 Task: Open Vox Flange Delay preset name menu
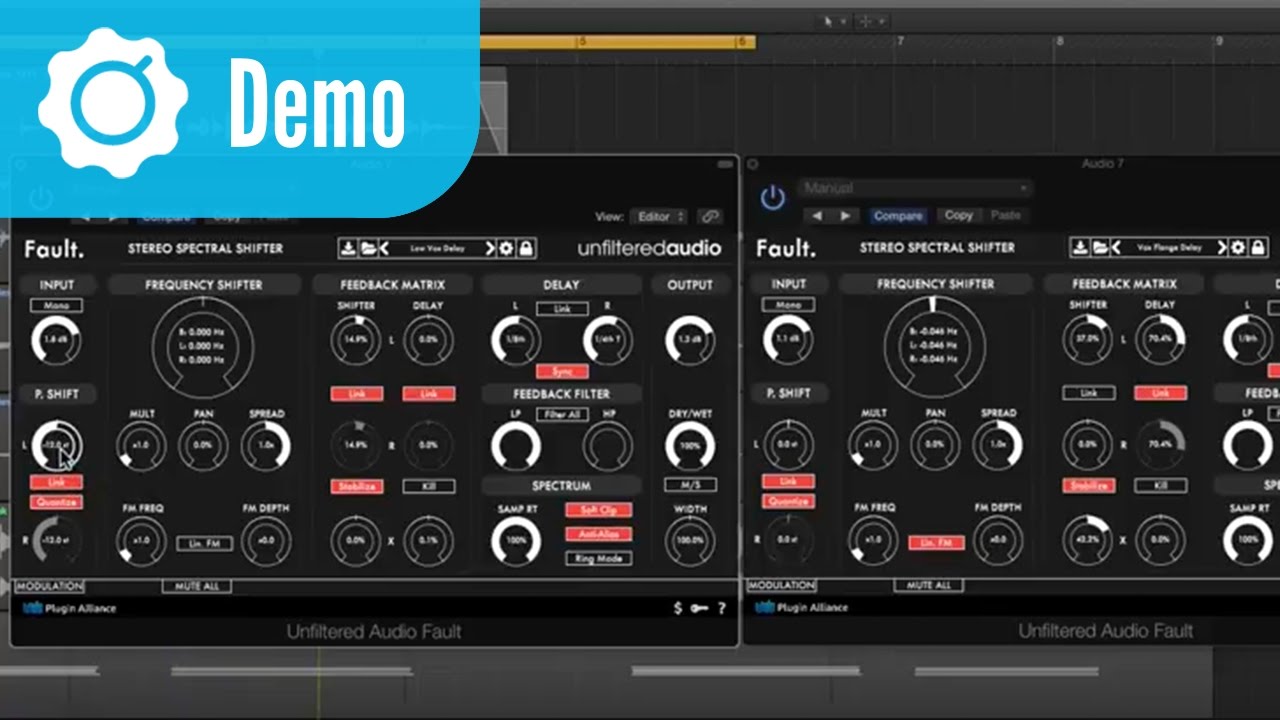(1169, 248)
